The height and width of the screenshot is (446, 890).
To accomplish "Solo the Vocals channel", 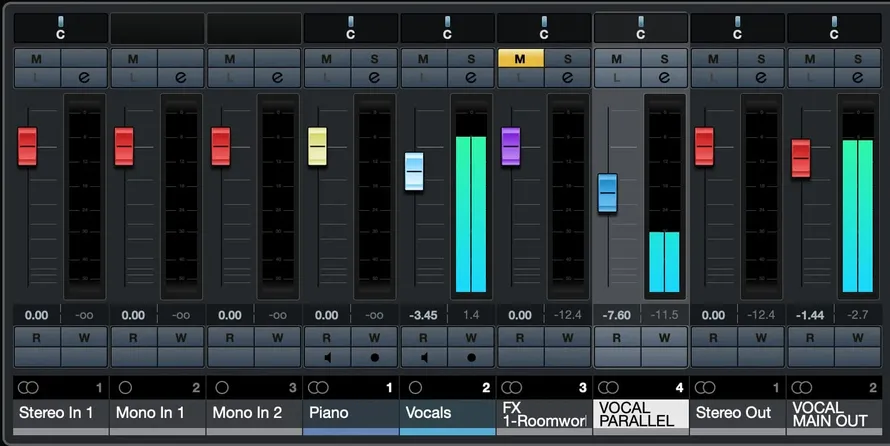I will [x=471, y=58].
